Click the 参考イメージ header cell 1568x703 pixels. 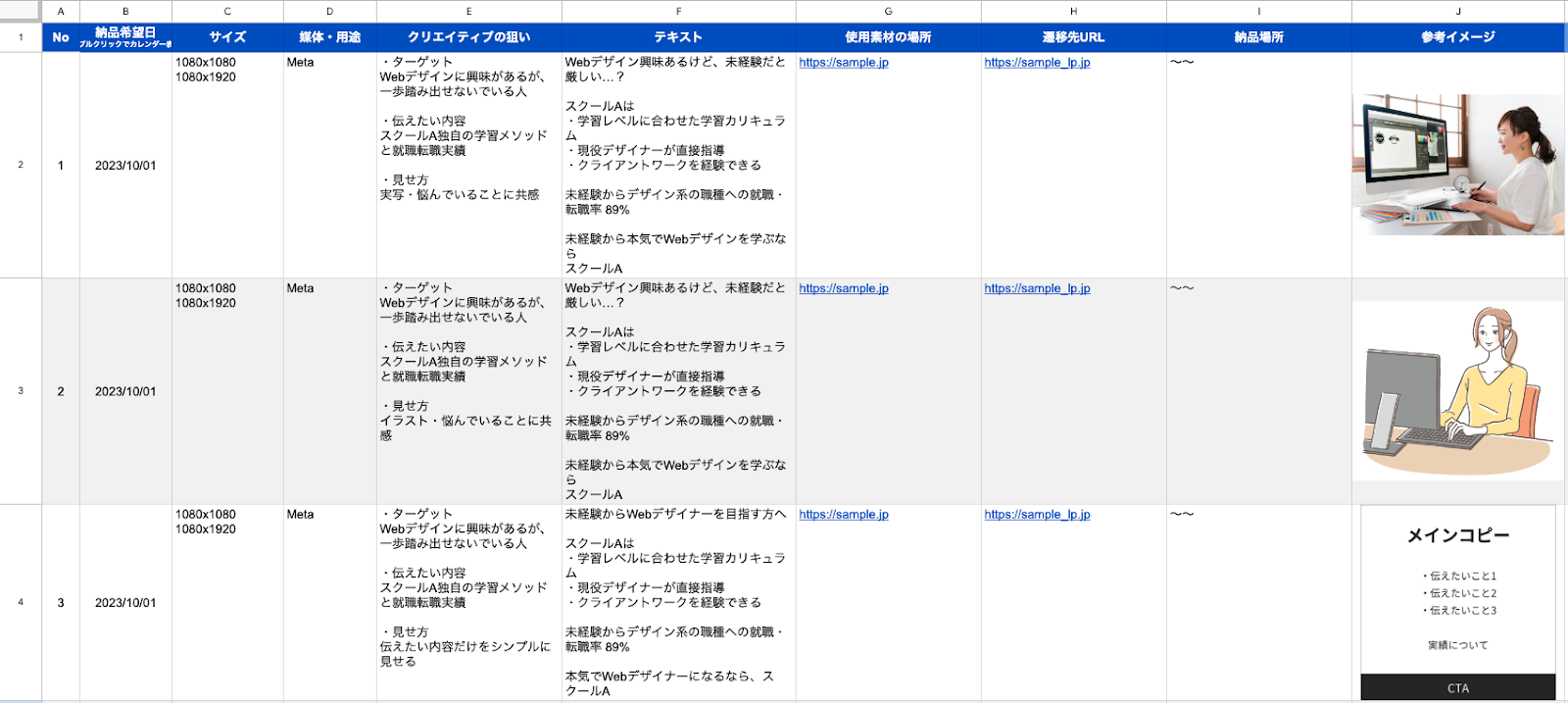click(1457, 37)
